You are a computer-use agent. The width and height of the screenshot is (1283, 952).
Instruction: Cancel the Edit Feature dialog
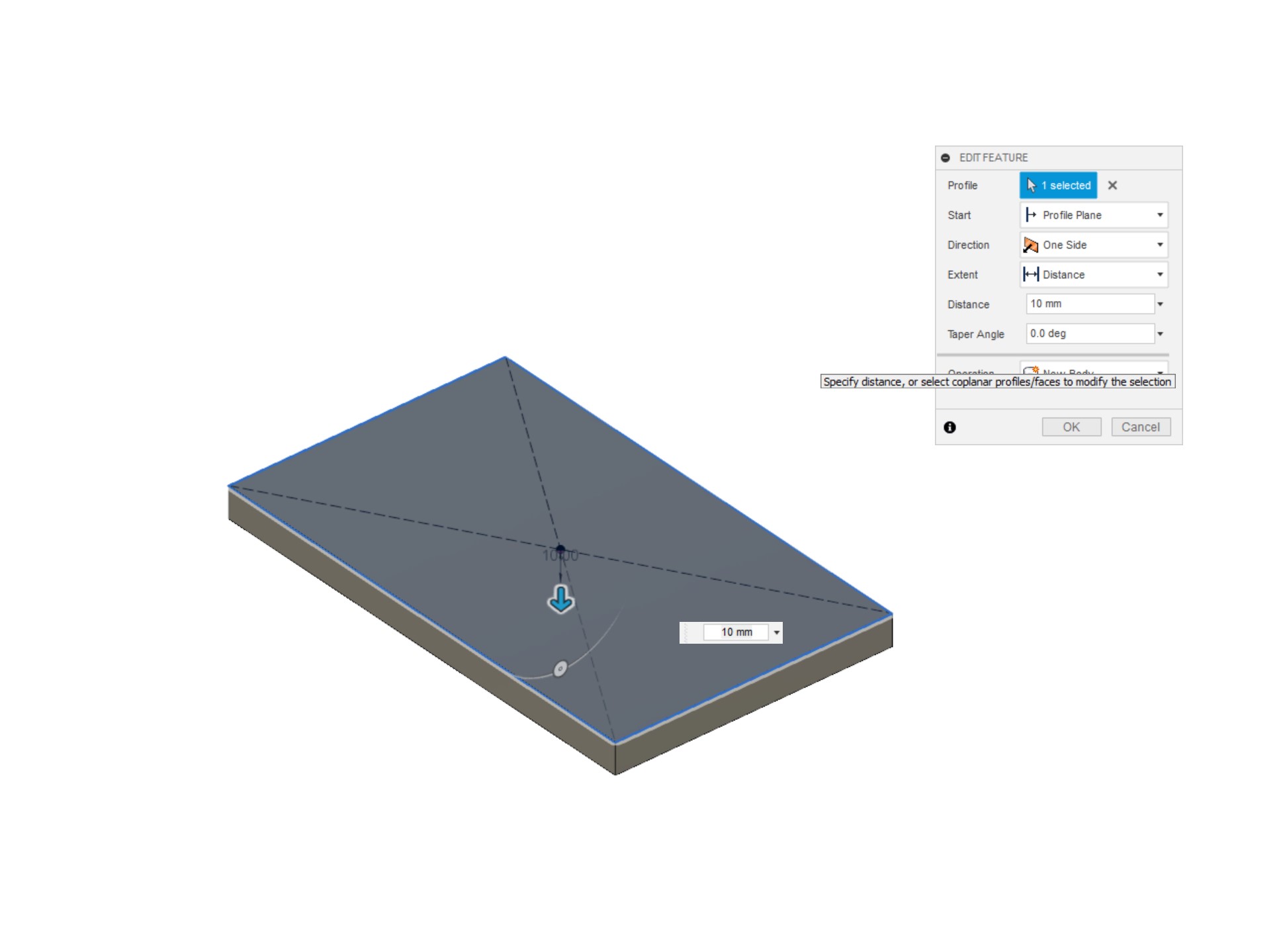(1140, 427)
